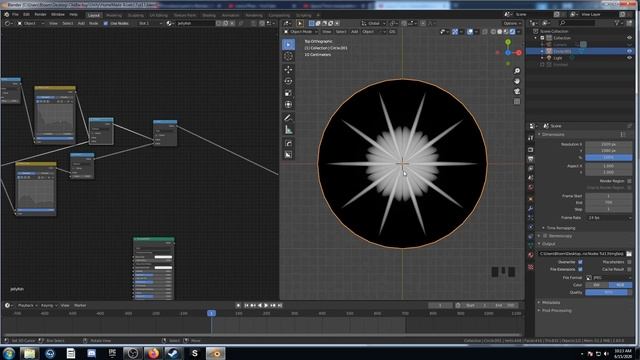The image size is (640, 360).
Task: Open the File menu
Action: coord(15,14)
